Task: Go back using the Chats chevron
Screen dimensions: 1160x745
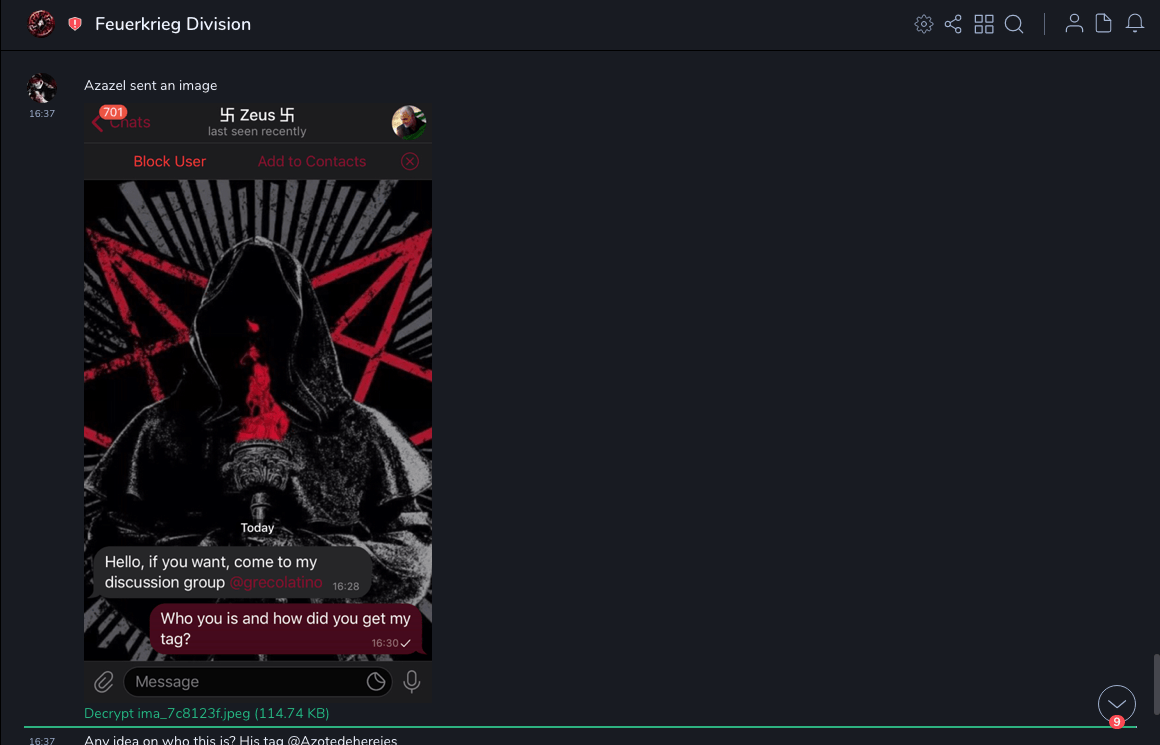Action: 98,123
